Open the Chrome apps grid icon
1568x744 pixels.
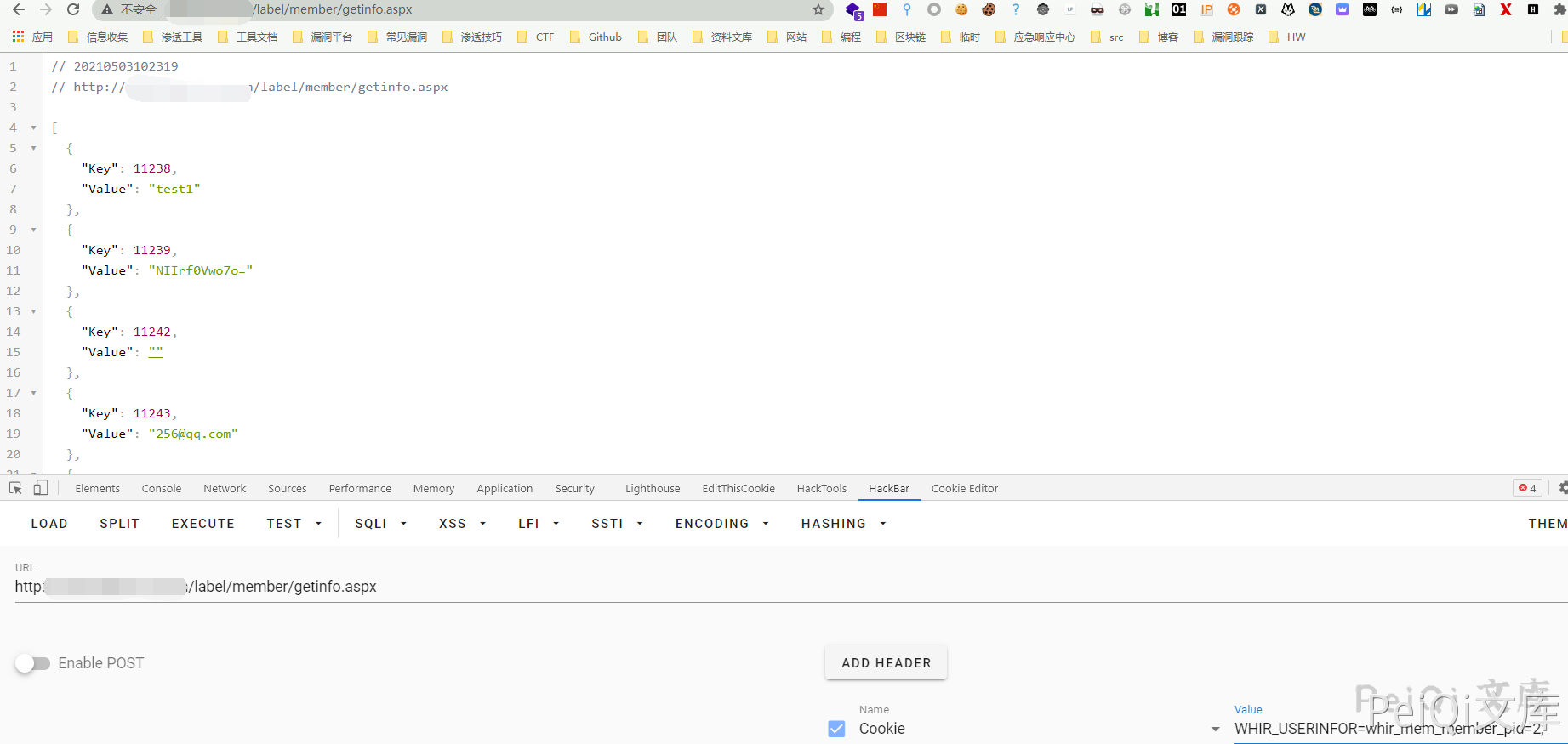point(18,37)
